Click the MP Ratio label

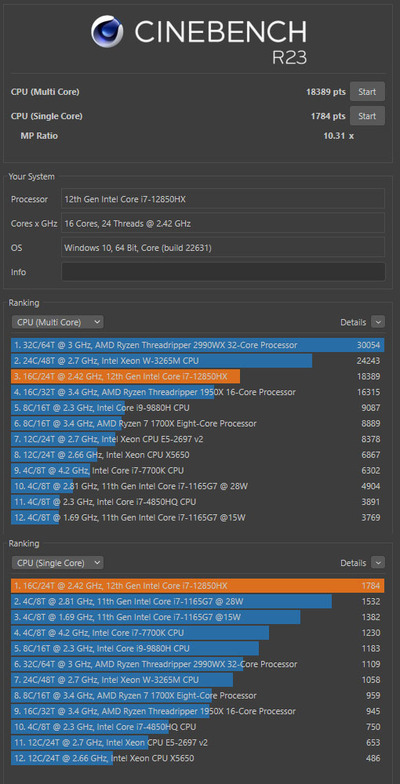point(39,136)
